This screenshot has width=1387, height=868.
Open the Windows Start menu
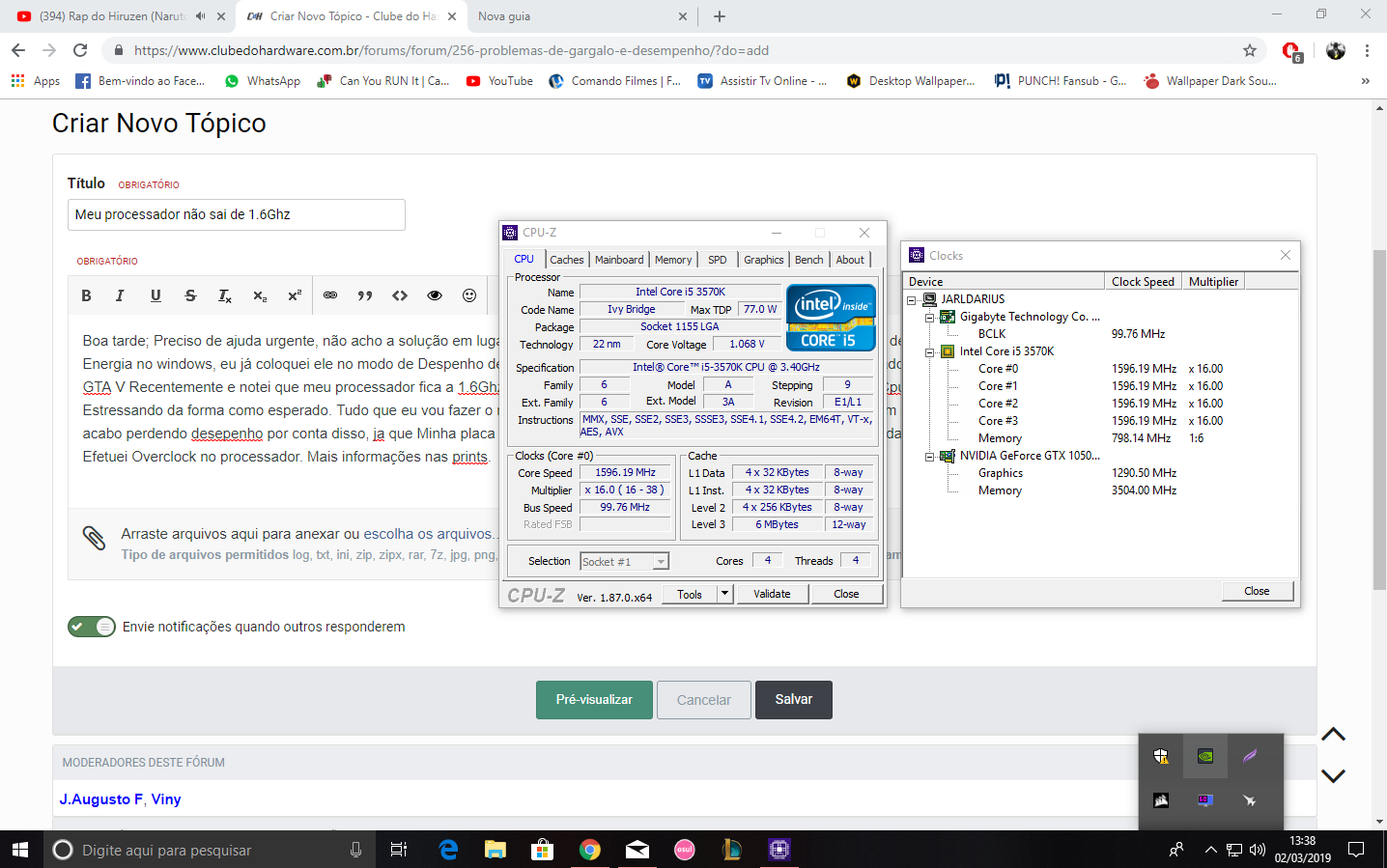click(19, 850)
